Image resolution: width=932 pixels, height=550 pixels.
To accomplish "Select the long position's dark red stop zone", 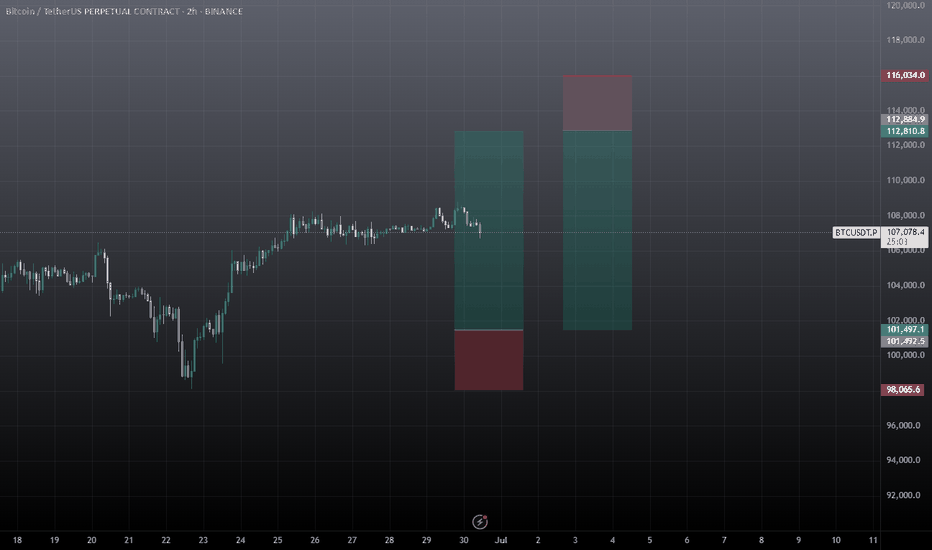I will coord(489,360).
